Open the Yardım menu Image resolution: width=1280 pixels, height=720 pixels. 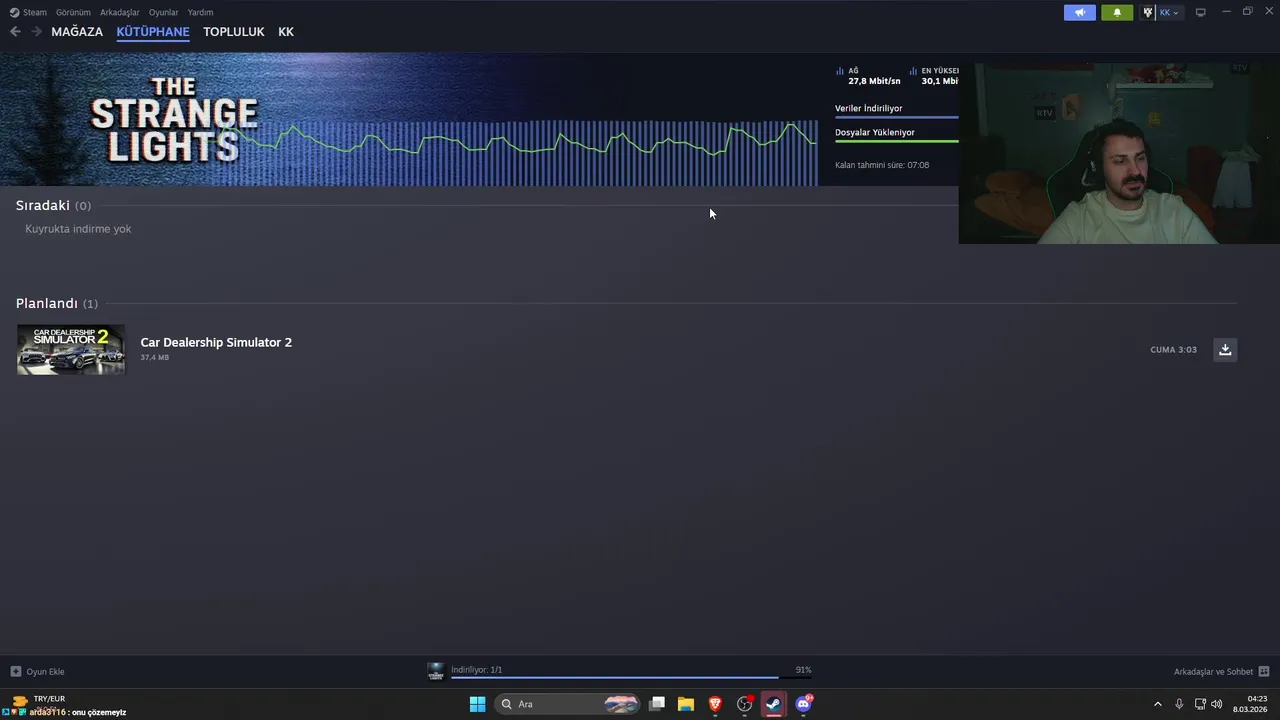point(200,12)
